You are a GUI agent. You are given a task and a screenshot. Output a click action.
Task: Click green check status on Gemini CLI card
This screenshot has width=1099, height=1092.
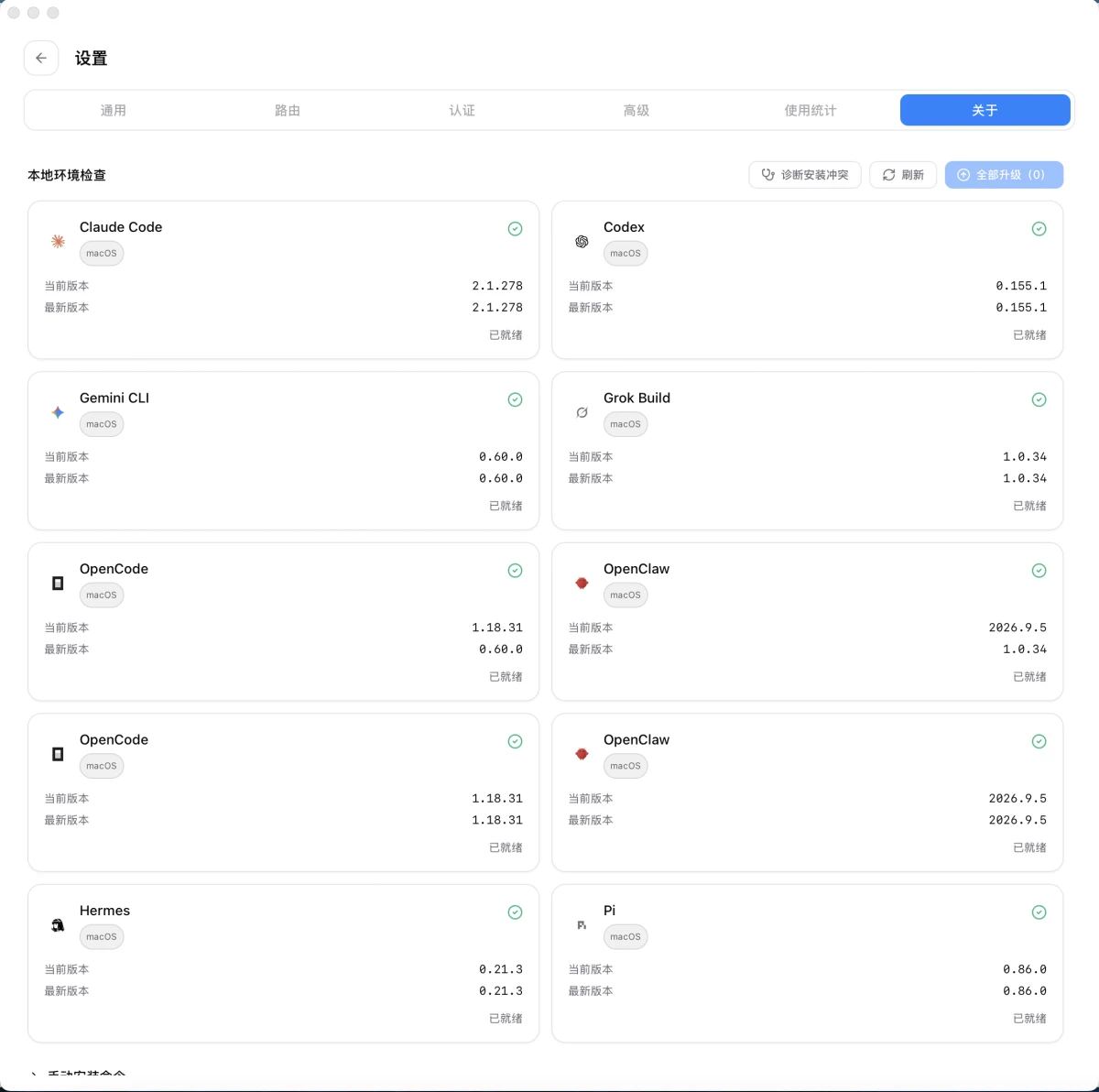(x=515, y=399)
